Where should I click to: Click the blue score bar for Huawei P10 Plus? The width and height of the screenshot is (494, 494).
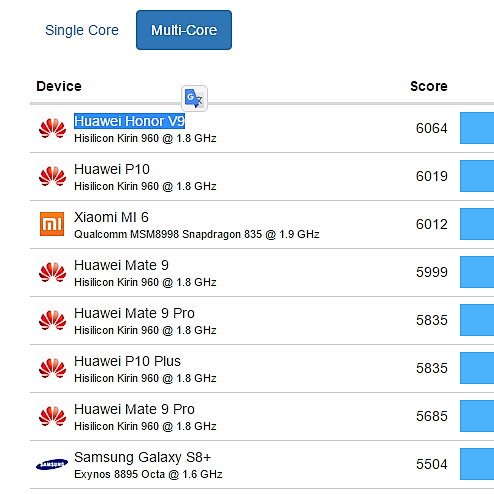(x=477, y=368)
